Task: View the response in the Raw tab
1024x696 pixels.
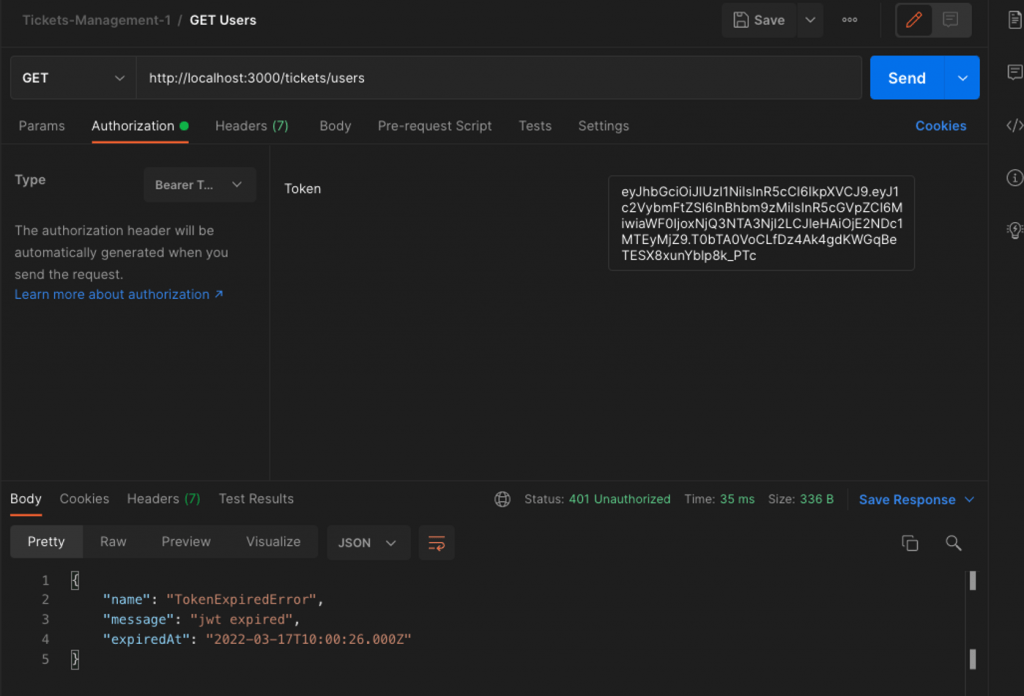Action: (112, 542)
